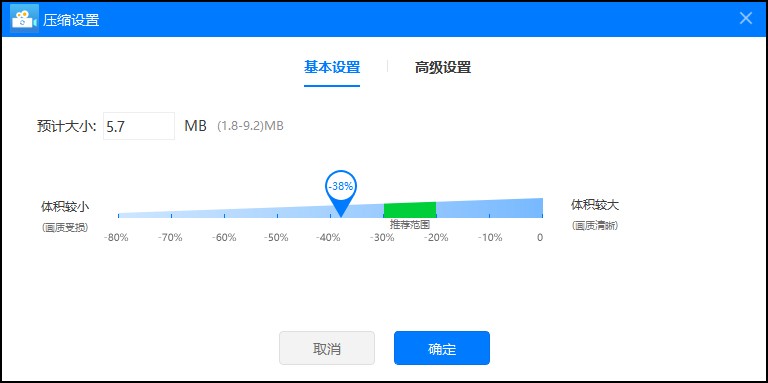
Task: Set slider at the -60% tick label
Action: [224, 238]
